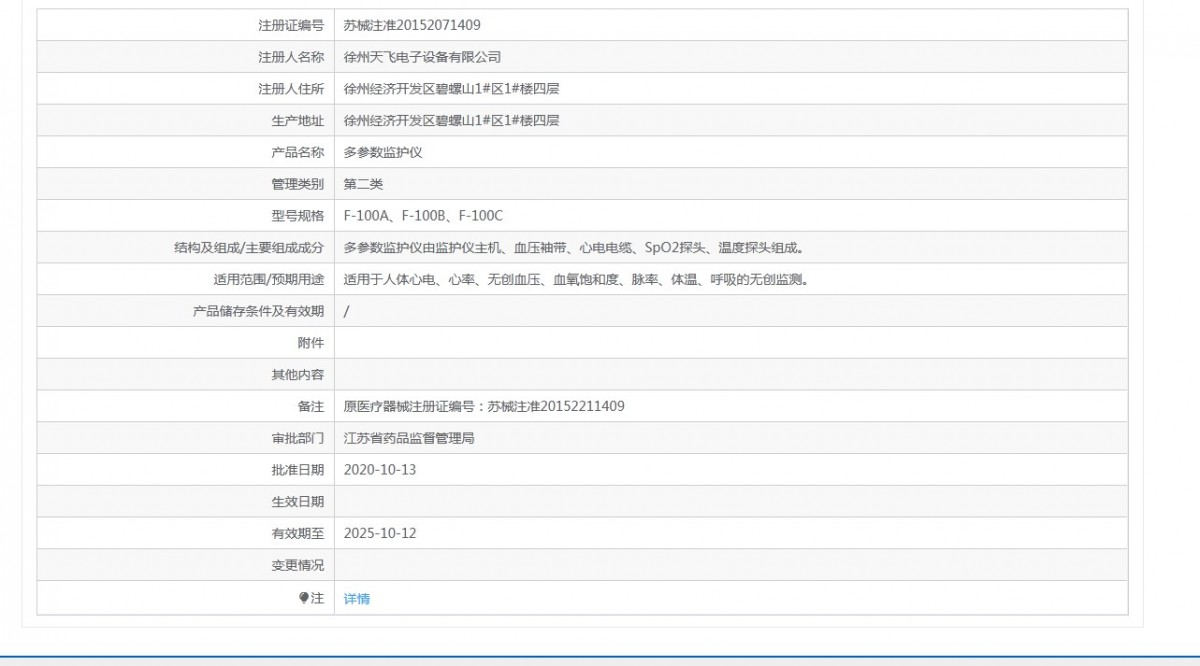Click the 注册人住所 address value
Viewport: 1200px width, 666px height.
click(x=451, y=89)
